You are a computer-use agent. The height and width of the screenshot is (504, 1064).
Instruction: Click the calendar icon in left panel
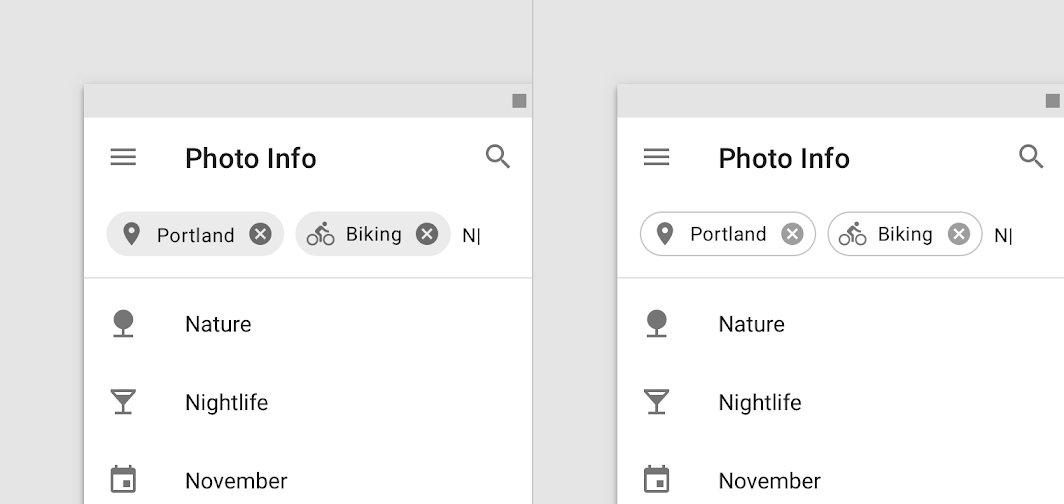pos(123,479)
